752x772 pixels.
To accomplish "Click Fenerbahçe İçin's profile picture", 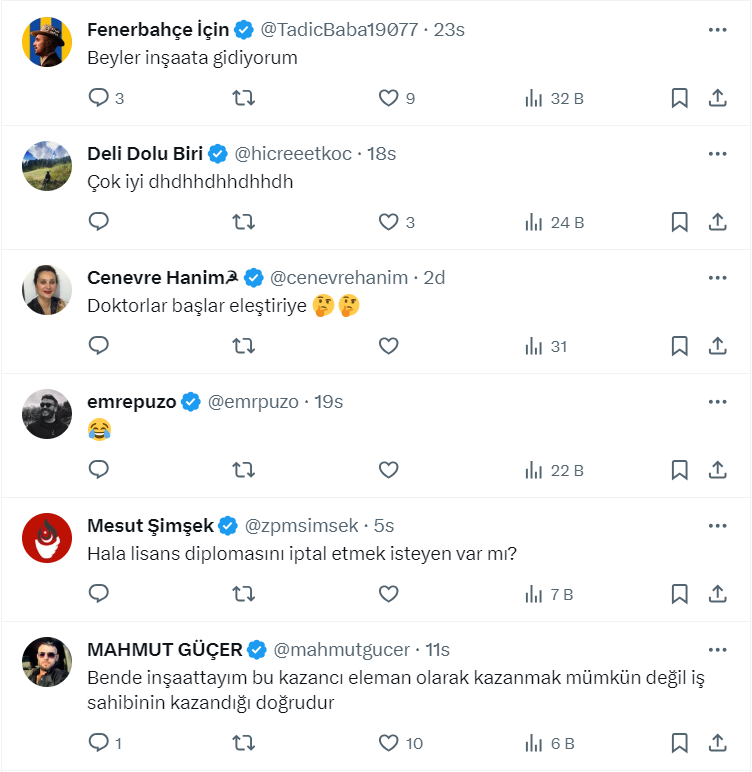I will 47,42.
